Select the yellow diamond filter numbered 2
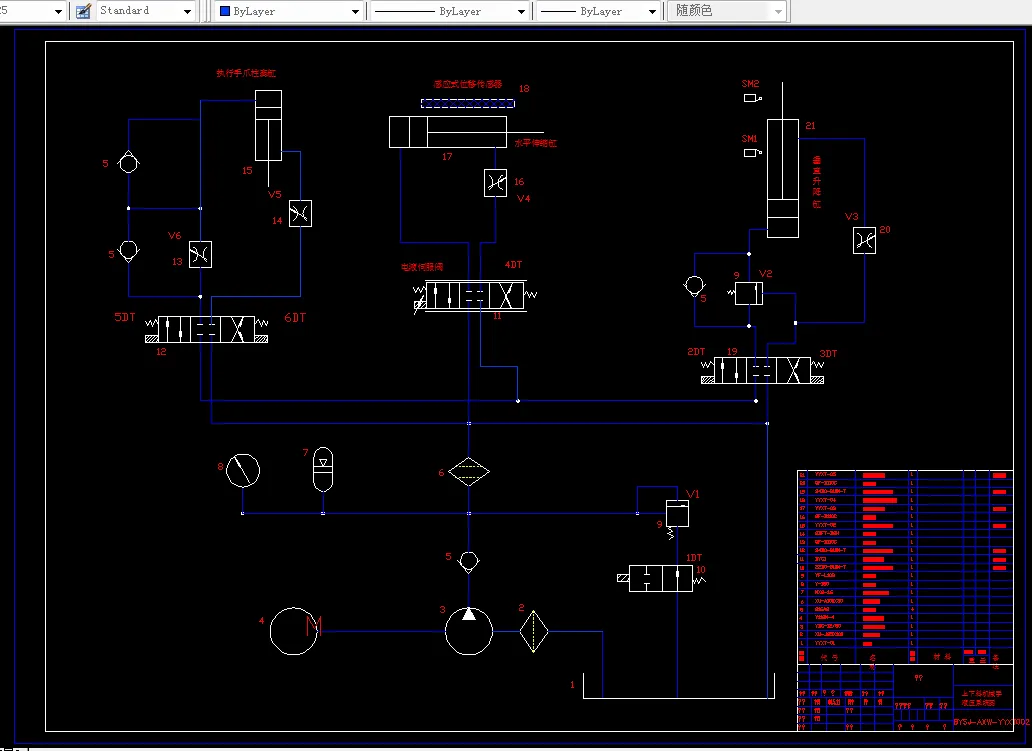The height and width of the screenshot is (751, 1032). click(534, 631)
